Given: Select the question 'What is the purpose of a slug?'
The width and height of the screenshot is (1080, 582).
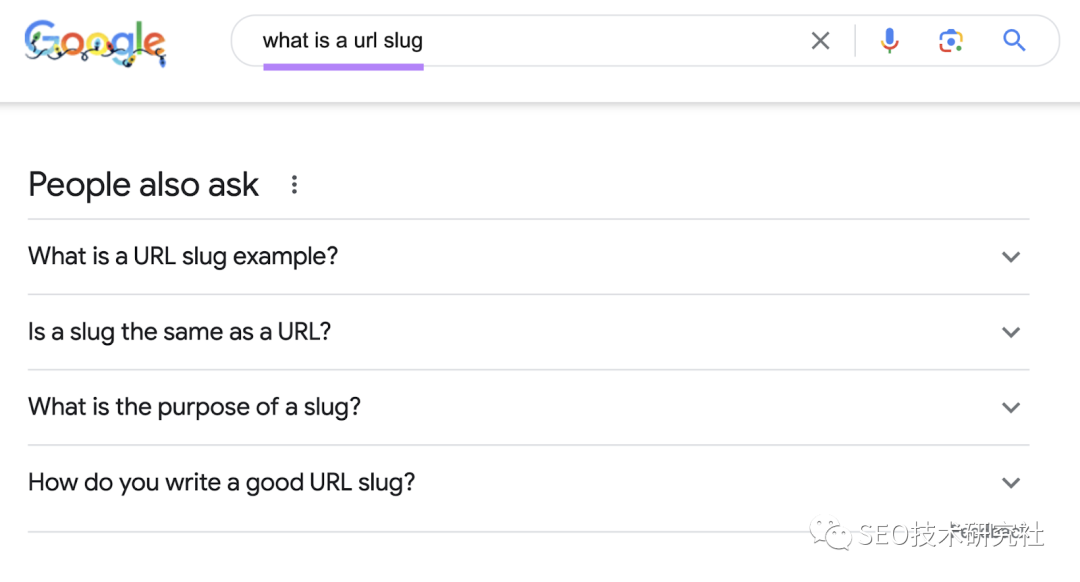Looking at the screenshot, I should (194, 407).
